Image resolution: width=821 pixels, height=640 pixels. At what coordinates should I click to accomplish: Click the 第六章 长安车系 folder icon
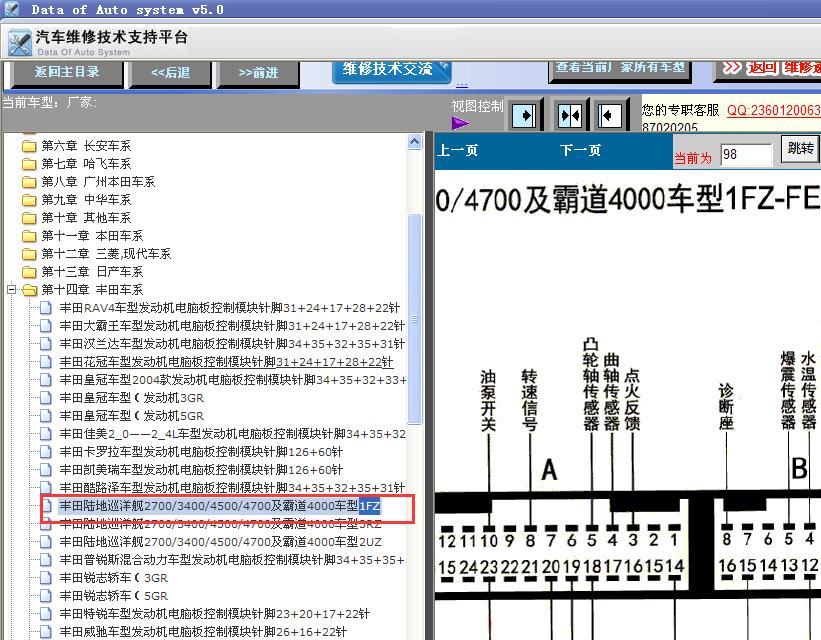[x=29, y=146]
